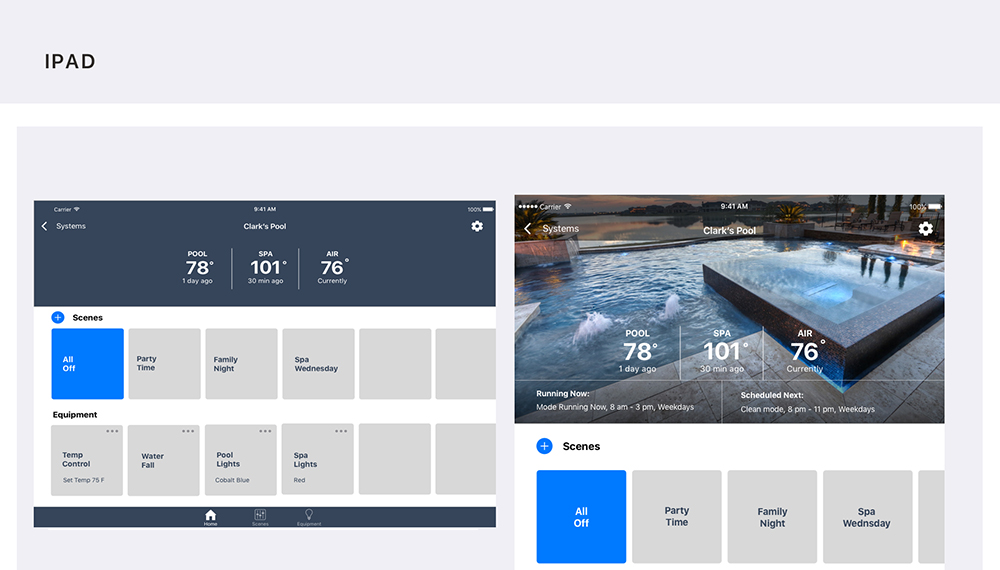Switch to the Scenes tab in the bottom bar
The height and width of the screenshot is (570, 1000).
click(x=260, y=516)
